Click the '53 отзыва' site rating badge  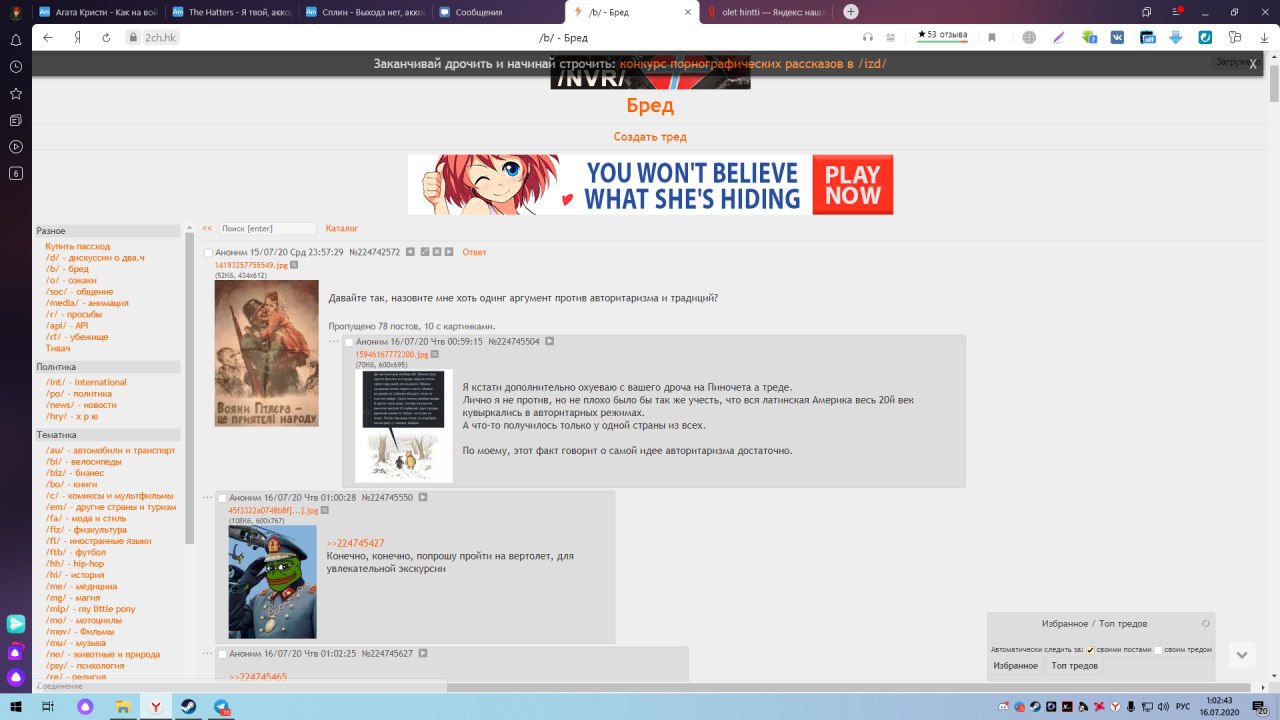(943, 35)
